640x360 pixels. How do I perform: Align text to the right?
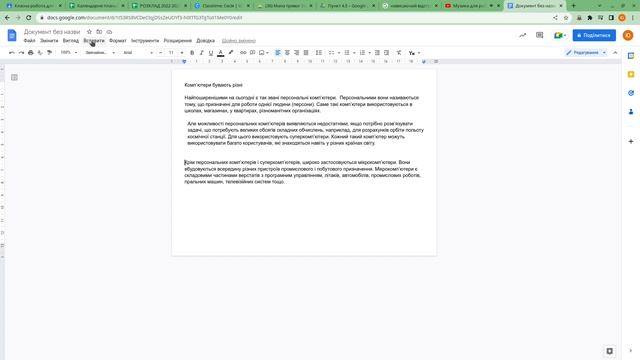pyautogui.click(x=297, y=53)
